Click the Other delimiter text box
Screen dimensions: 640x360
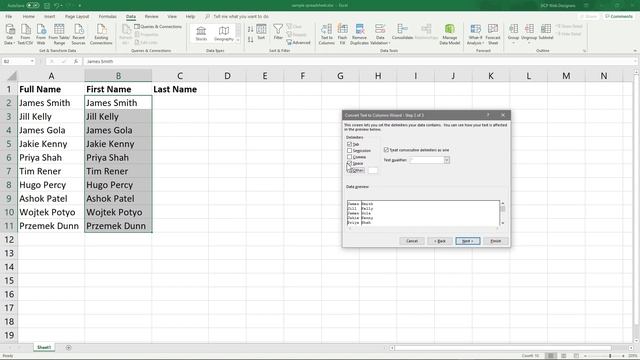coord(373,170)
